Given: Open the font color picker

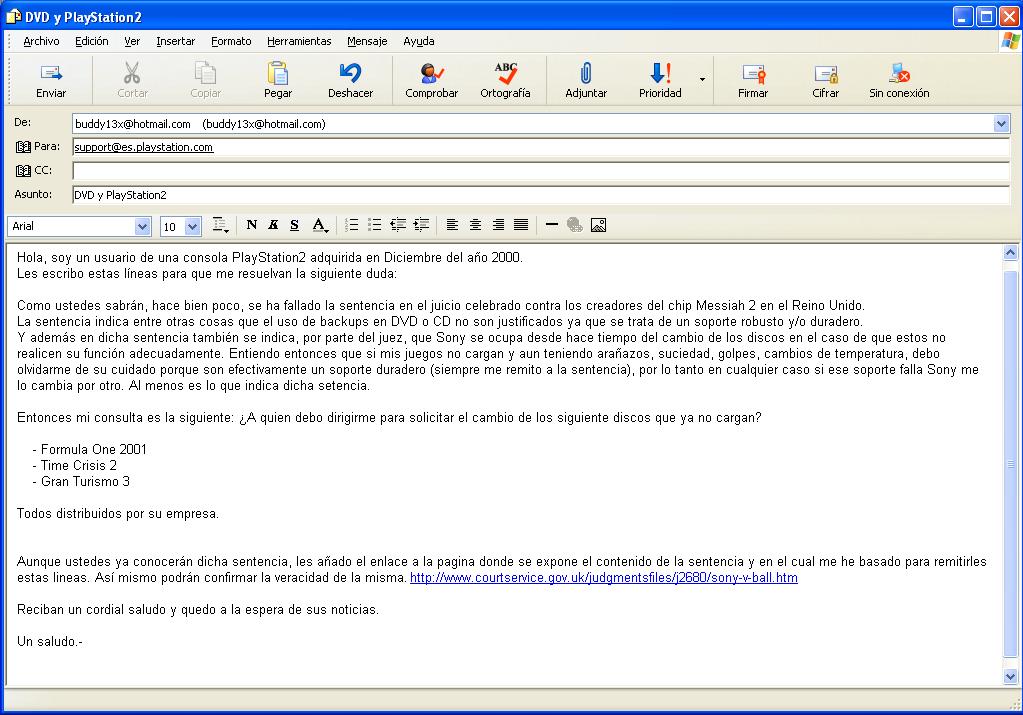Looking at the screenshot, I should point(319,225).
